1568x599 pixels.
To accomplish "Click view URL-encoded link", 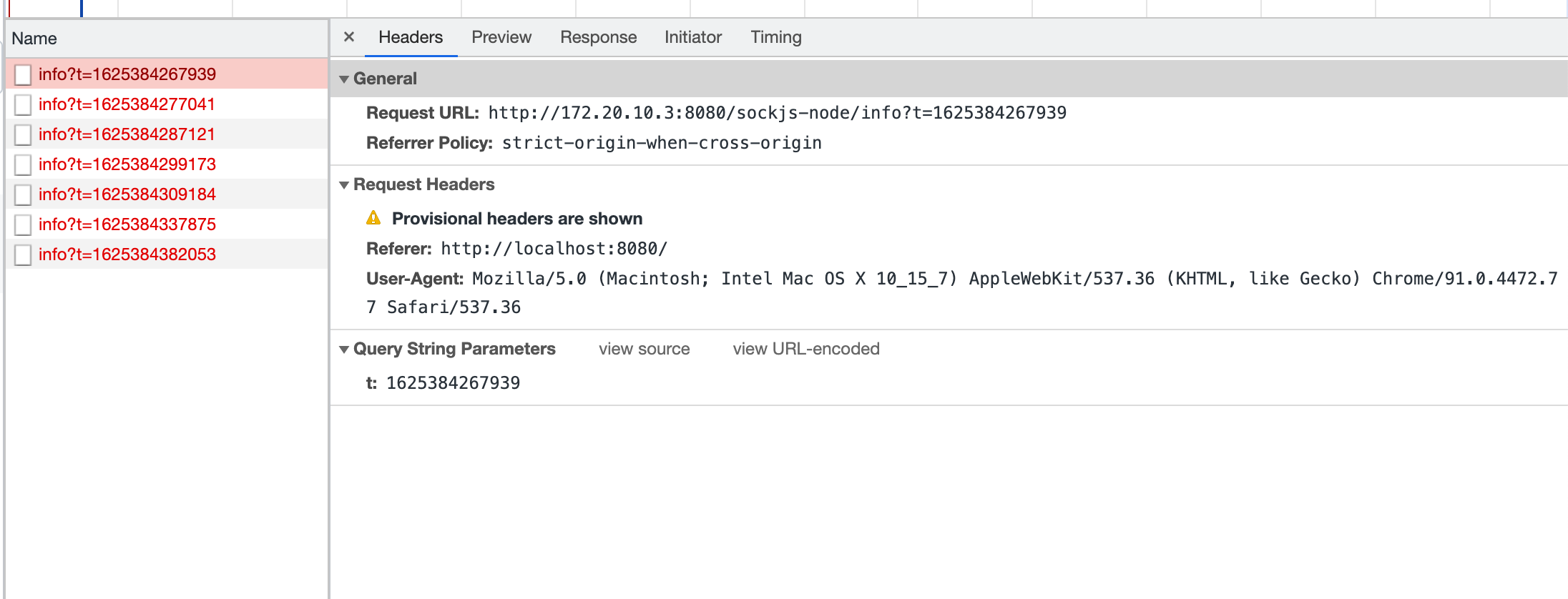I will (x=805, y=349).
